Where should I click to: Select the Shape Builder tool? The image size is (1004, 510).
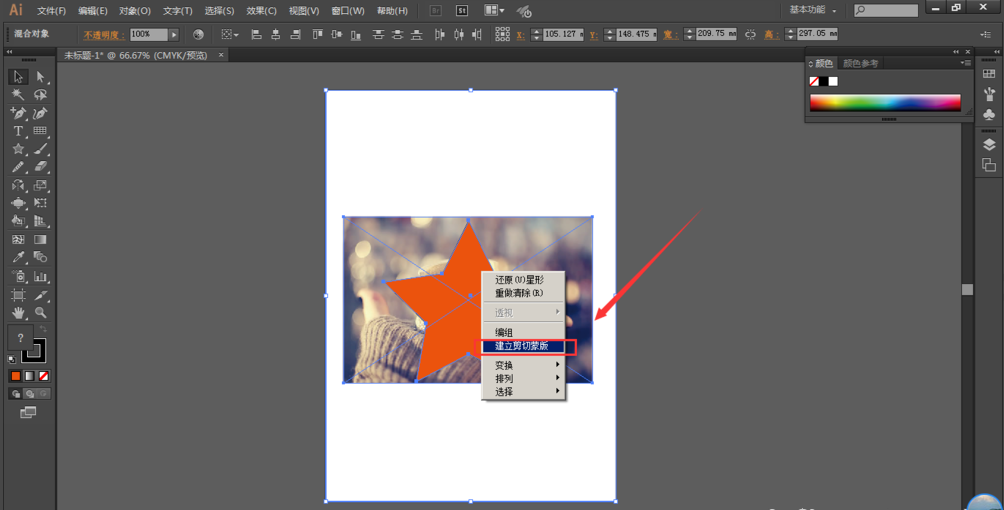18,221
